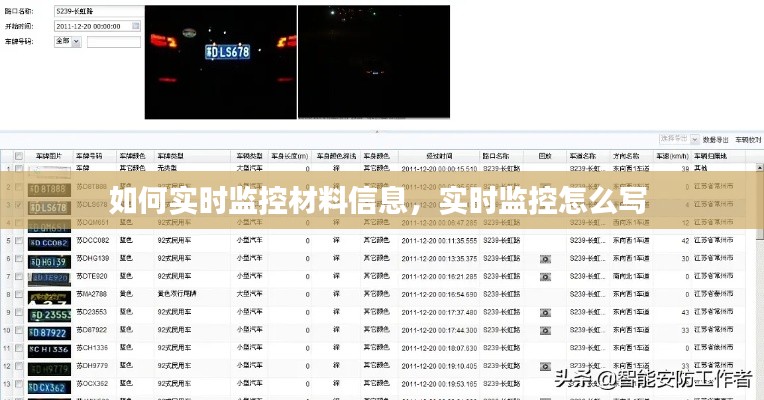Sort by the 车速(km/h) column header
764x400 pixels.
tap(668, 156)
